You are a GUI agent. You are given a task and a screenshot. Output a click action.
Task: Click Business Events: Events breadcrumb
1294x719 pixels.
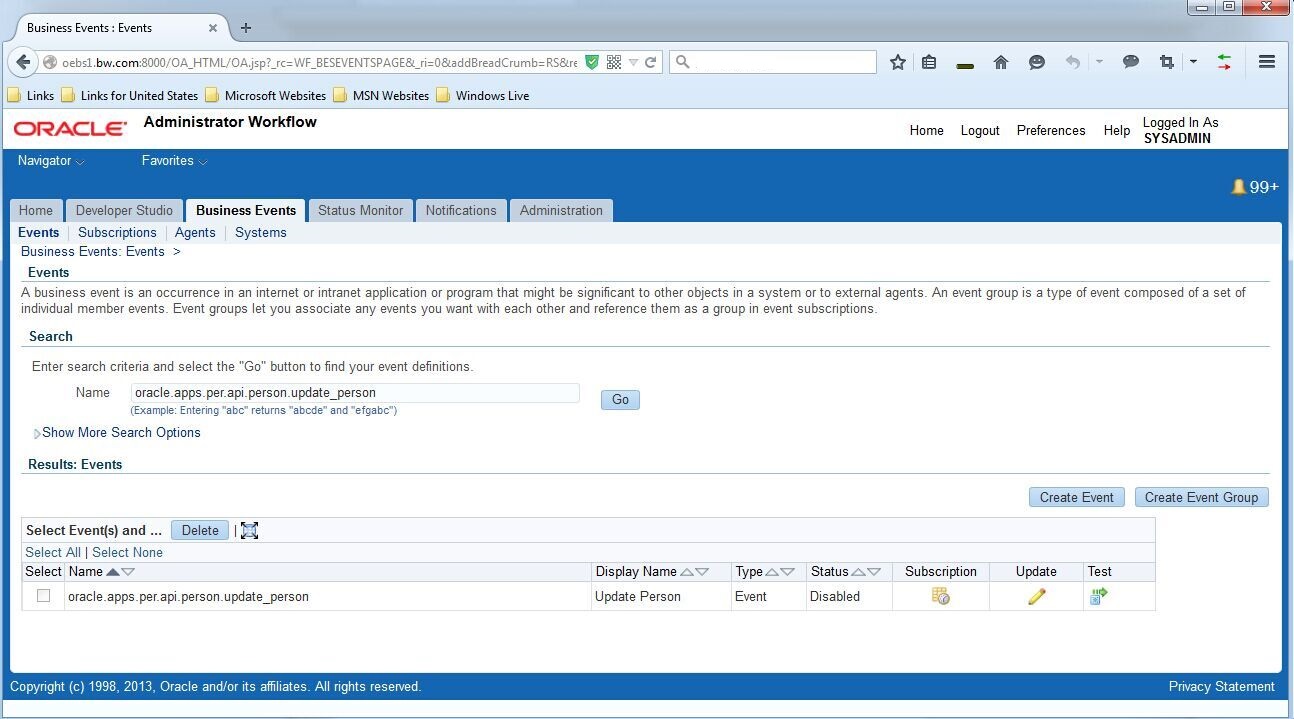(x=92, y=252)
